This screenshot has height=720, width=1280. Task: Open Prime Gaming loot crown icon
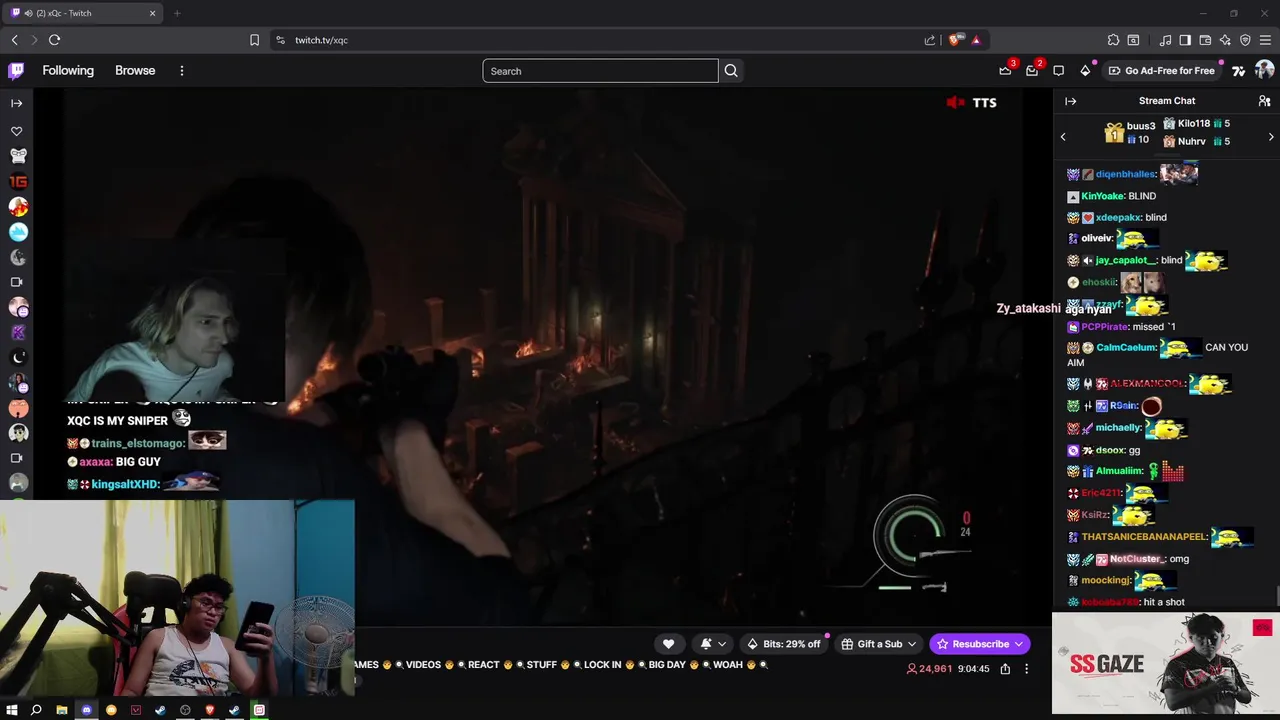[x=1005, y=71]
